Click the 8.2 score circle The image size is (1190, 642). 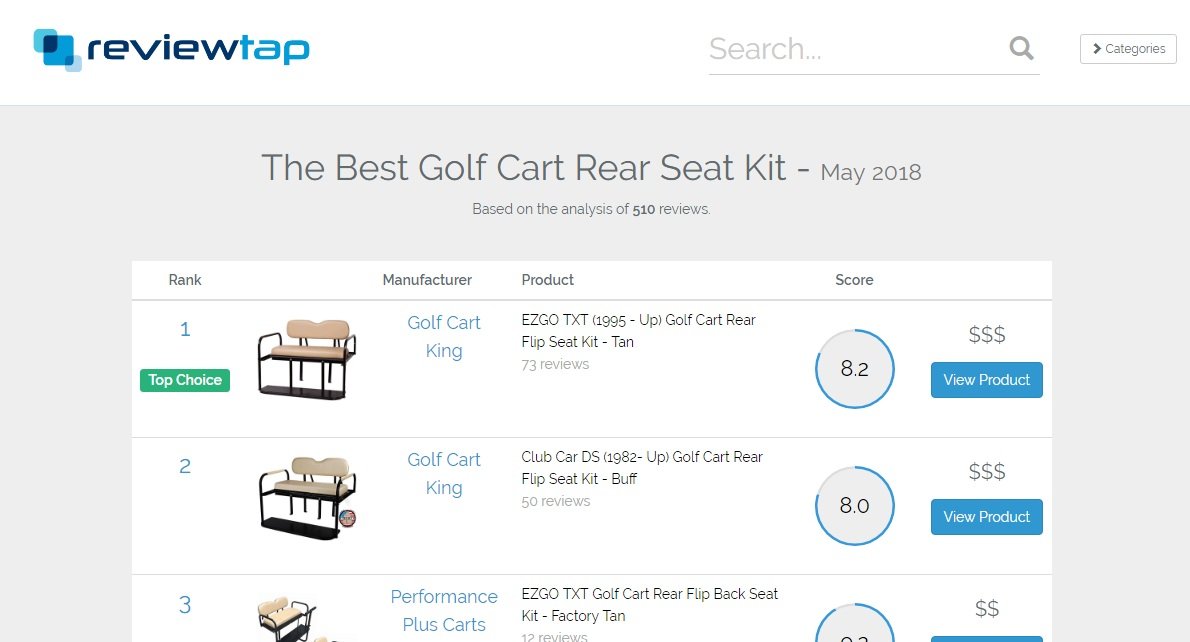point(855,369)
